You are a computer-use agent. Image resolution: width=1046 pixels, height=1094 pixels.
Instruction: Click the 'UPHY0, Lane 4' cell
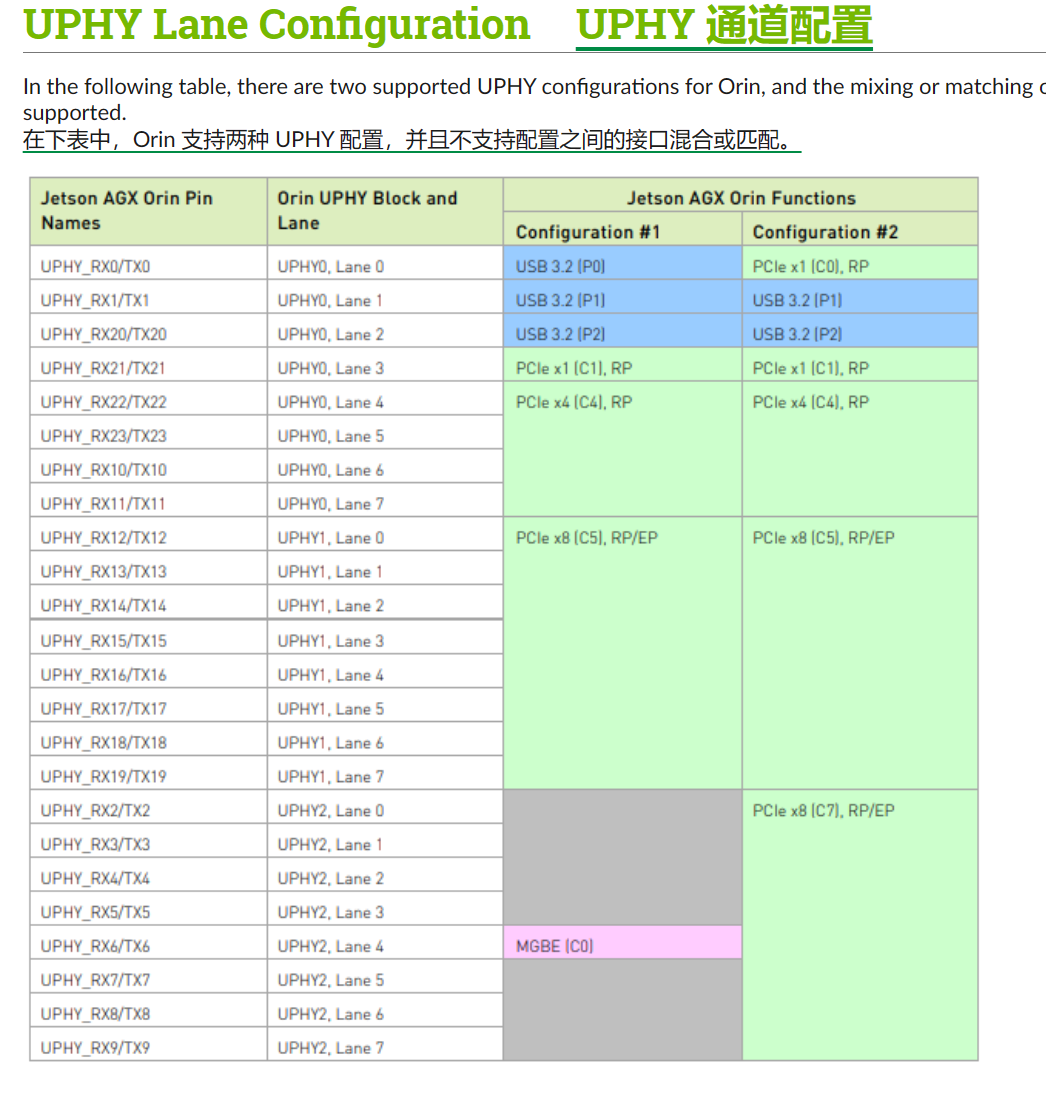385,399
